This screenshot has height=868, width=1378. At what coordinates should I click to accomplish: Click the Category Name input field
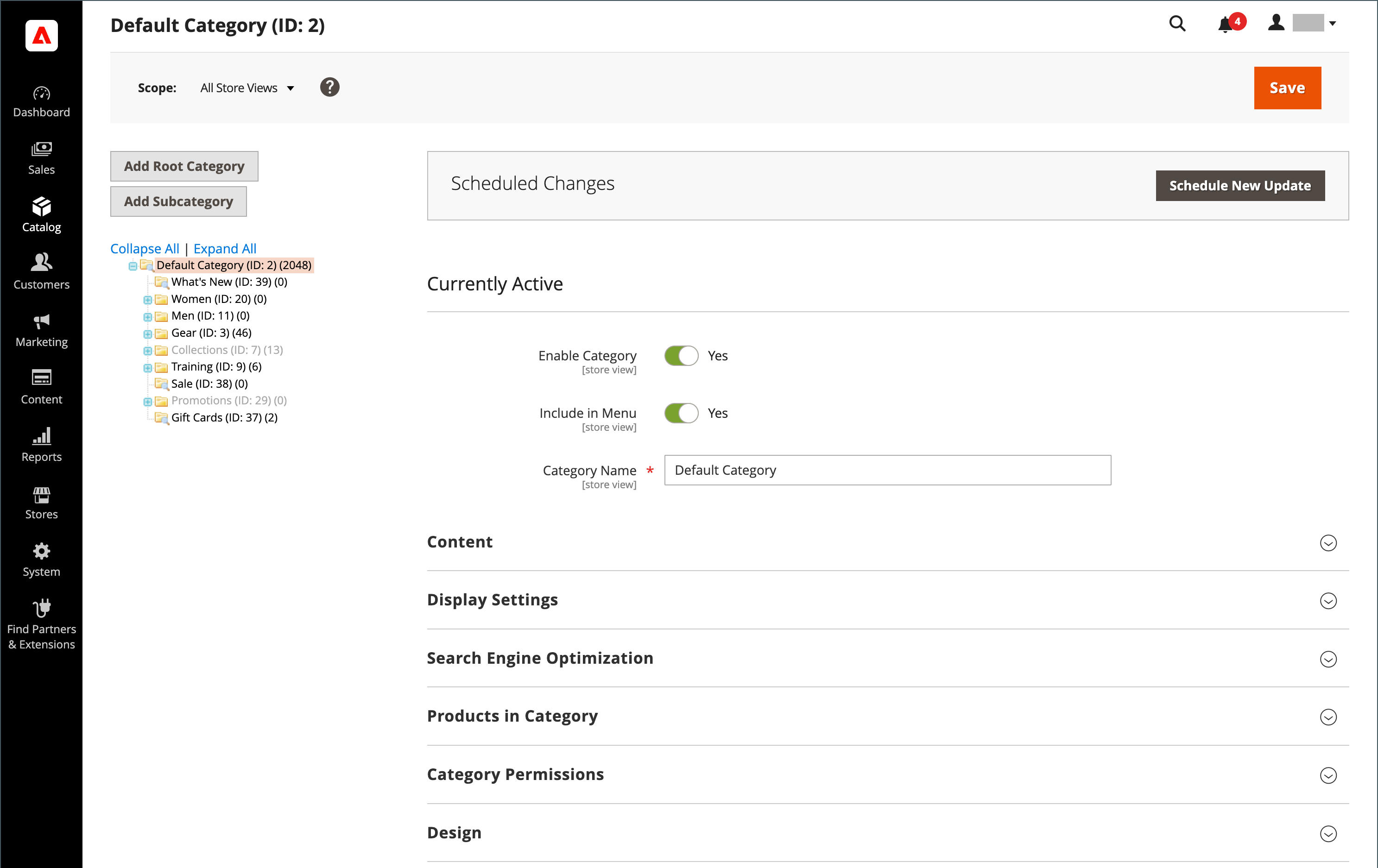coord(887,469)
